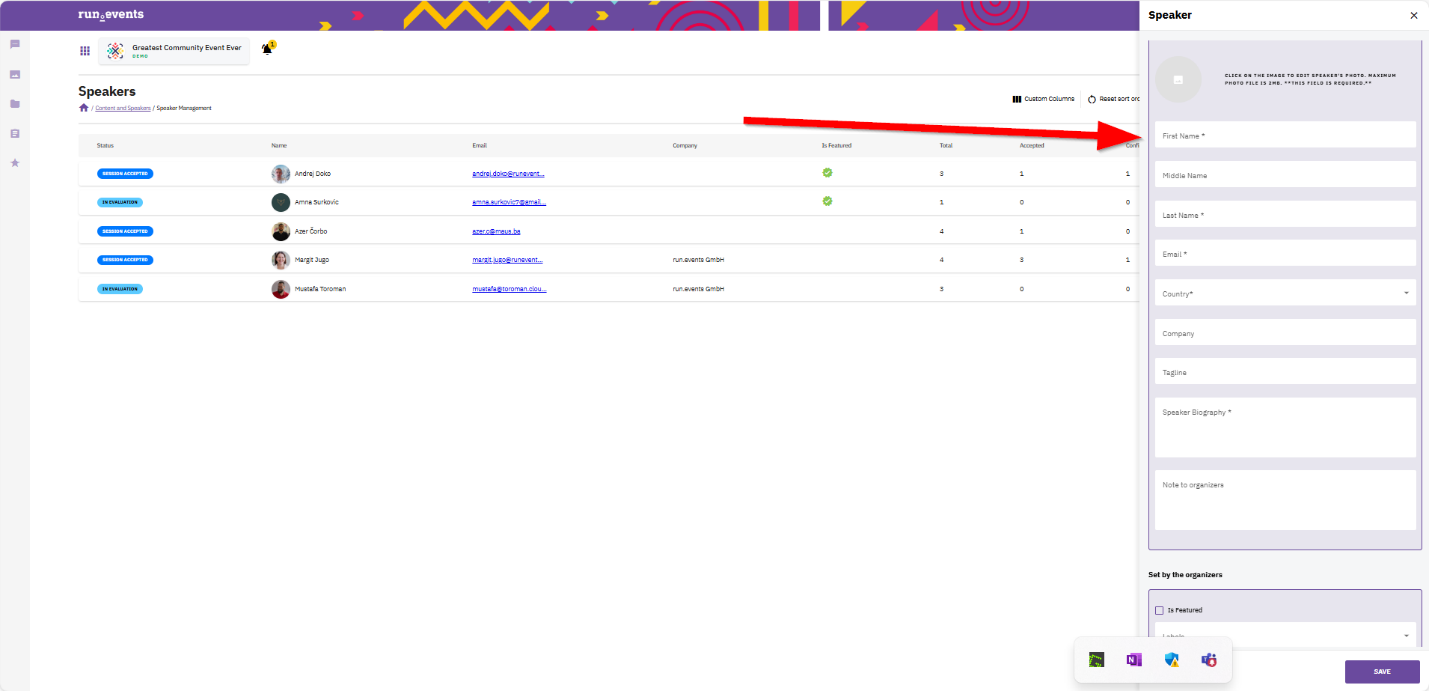This screenshot has width=1429, height=691.
Task: Open Andrej Doko's avatar photo
Action: click(281, 173)
